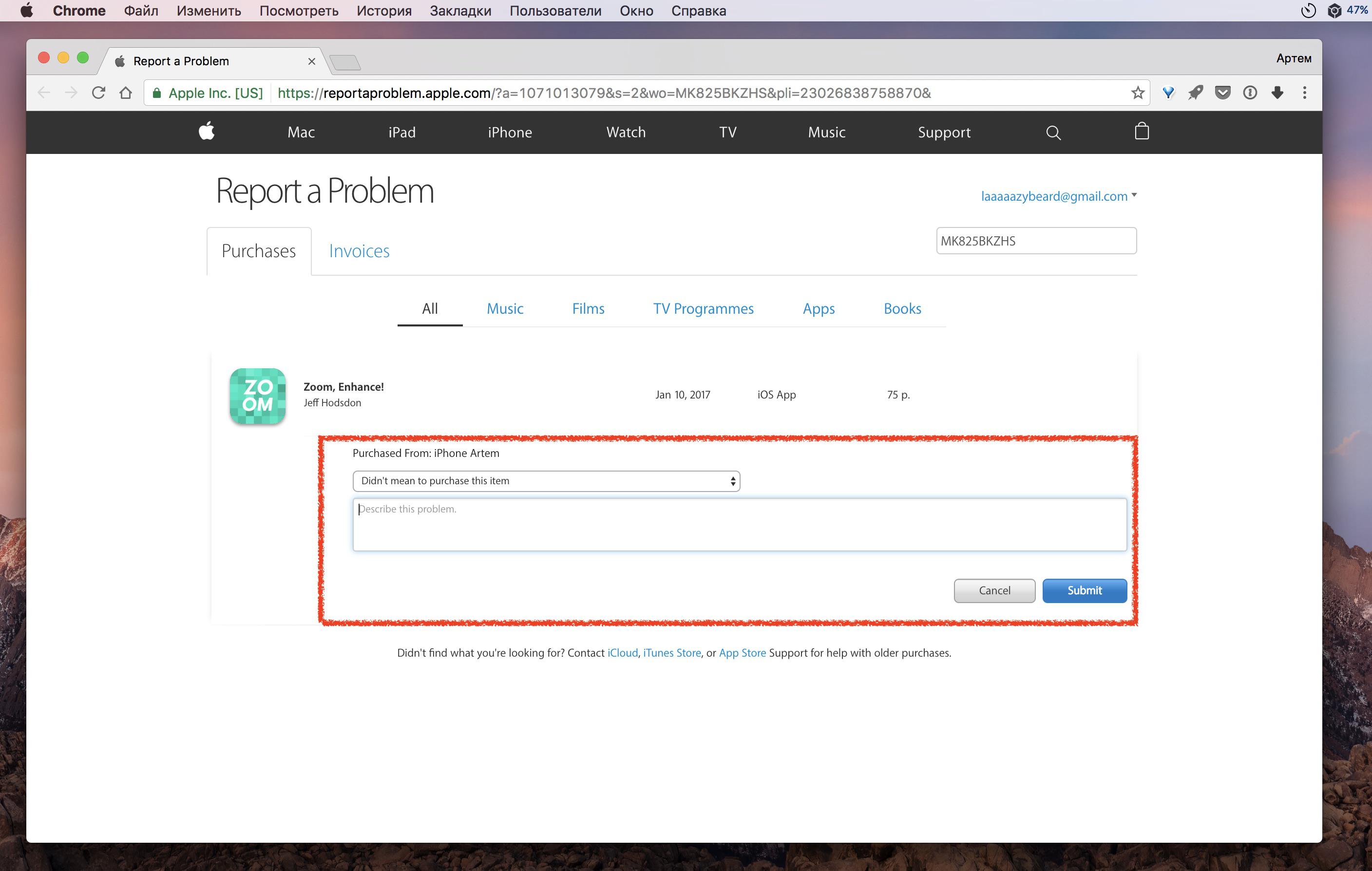Switch to the Purchases tab
The image size is (1372, 871).
click(x=259, y=251)
